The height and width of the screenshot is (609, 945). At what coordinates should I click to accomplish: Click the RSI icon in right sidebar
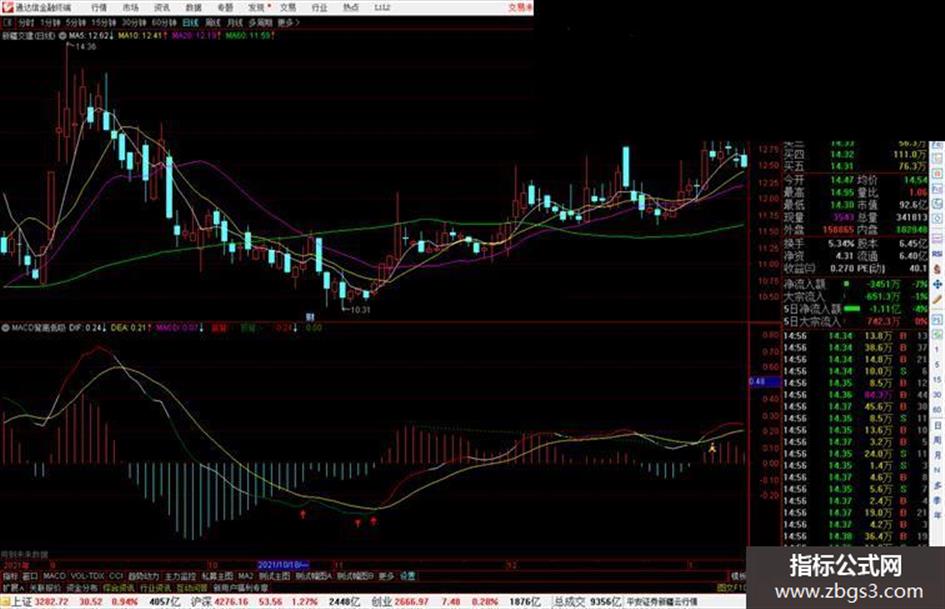[x=937, y=254]
